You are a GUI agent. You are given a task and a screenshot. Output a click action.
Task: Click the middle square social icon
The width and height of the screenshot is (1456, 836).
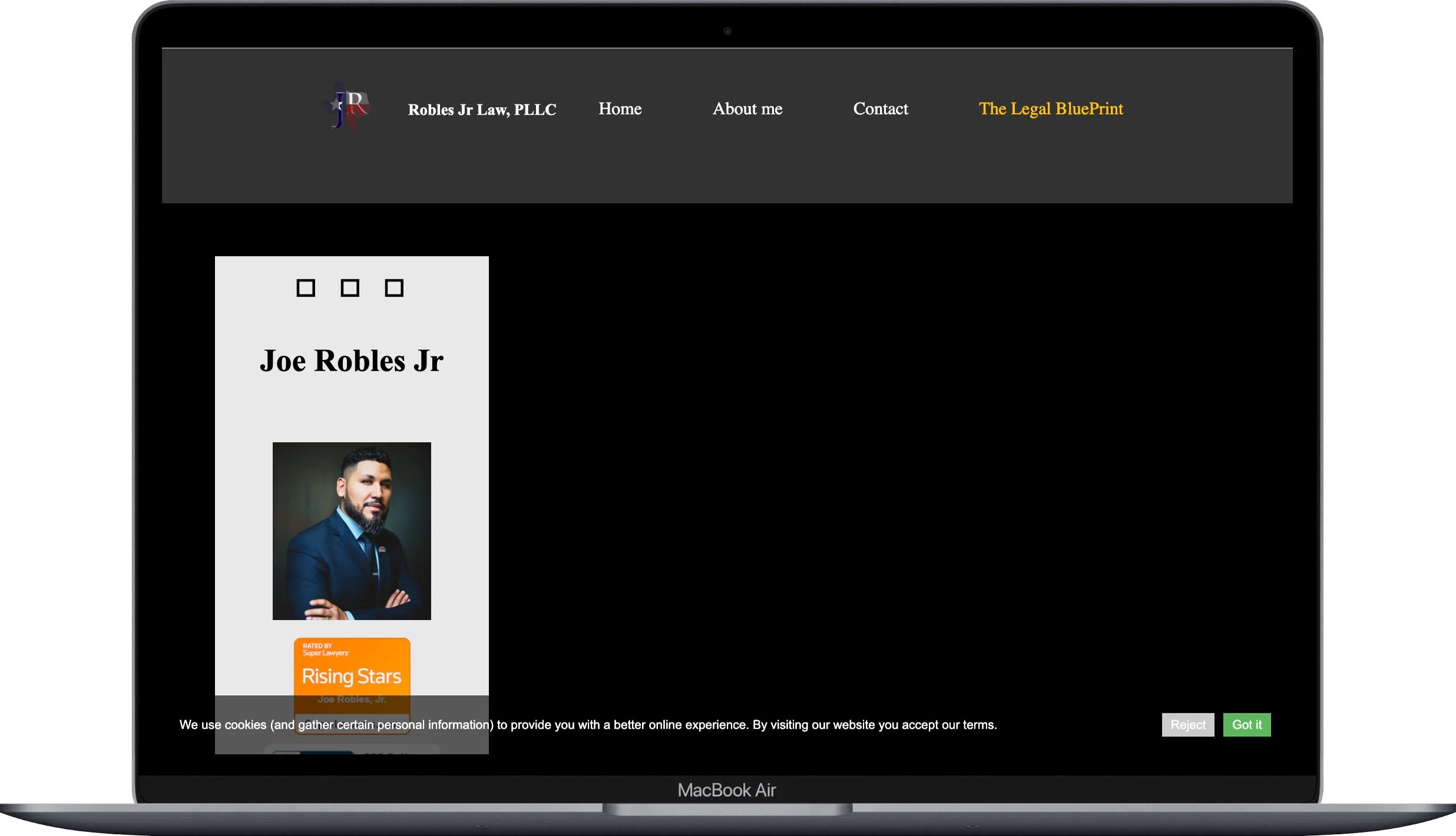point(350,288)
